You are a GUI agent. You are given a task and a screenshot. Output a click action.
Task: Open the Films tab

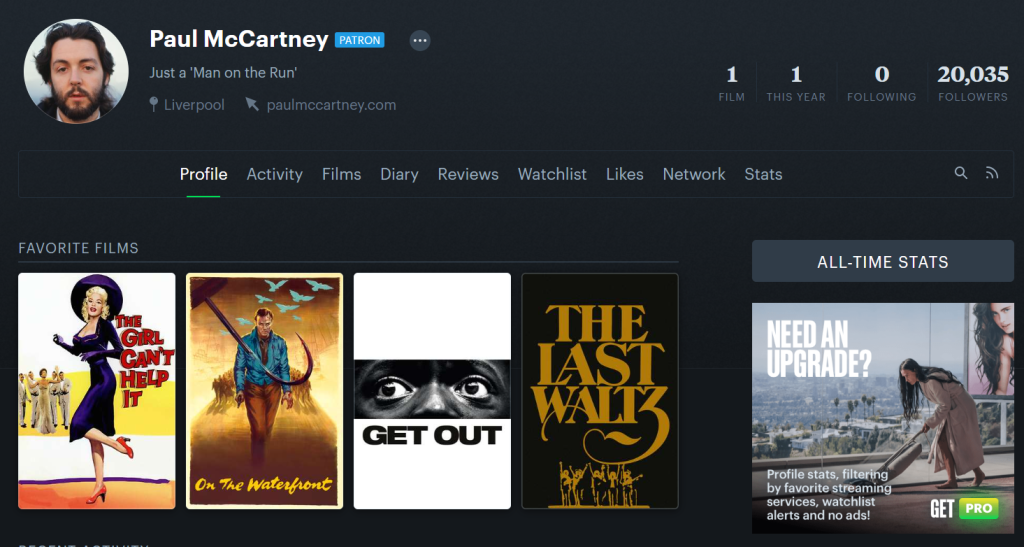tap(341, 174)
